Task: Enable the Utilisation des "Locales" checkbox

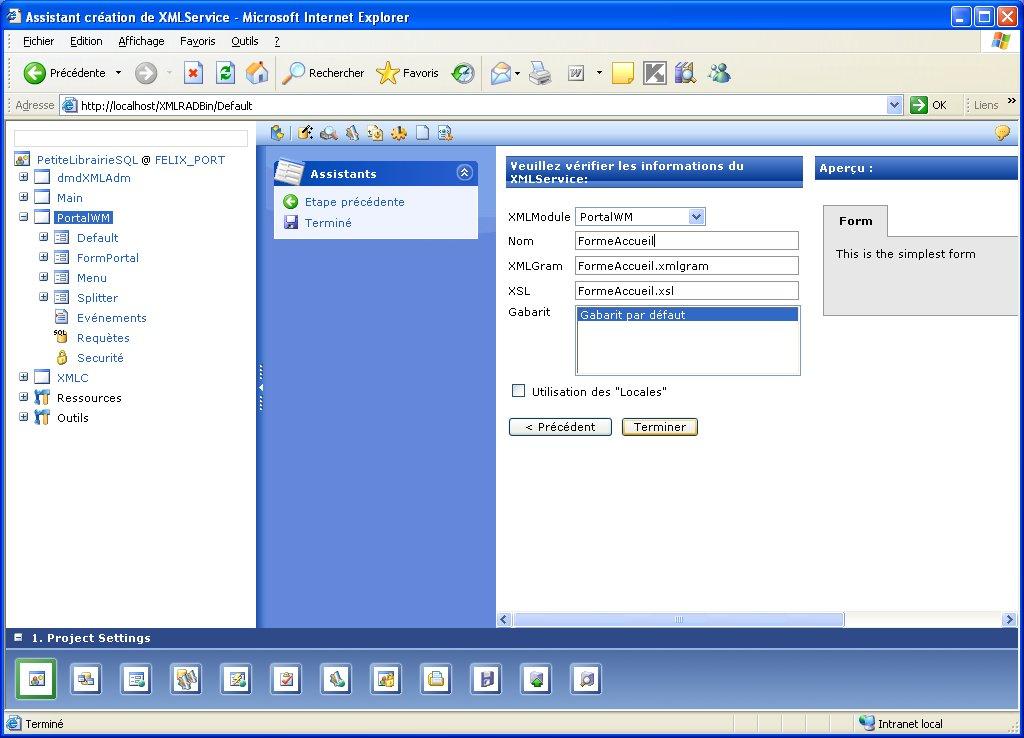Action: coord(518,391)
